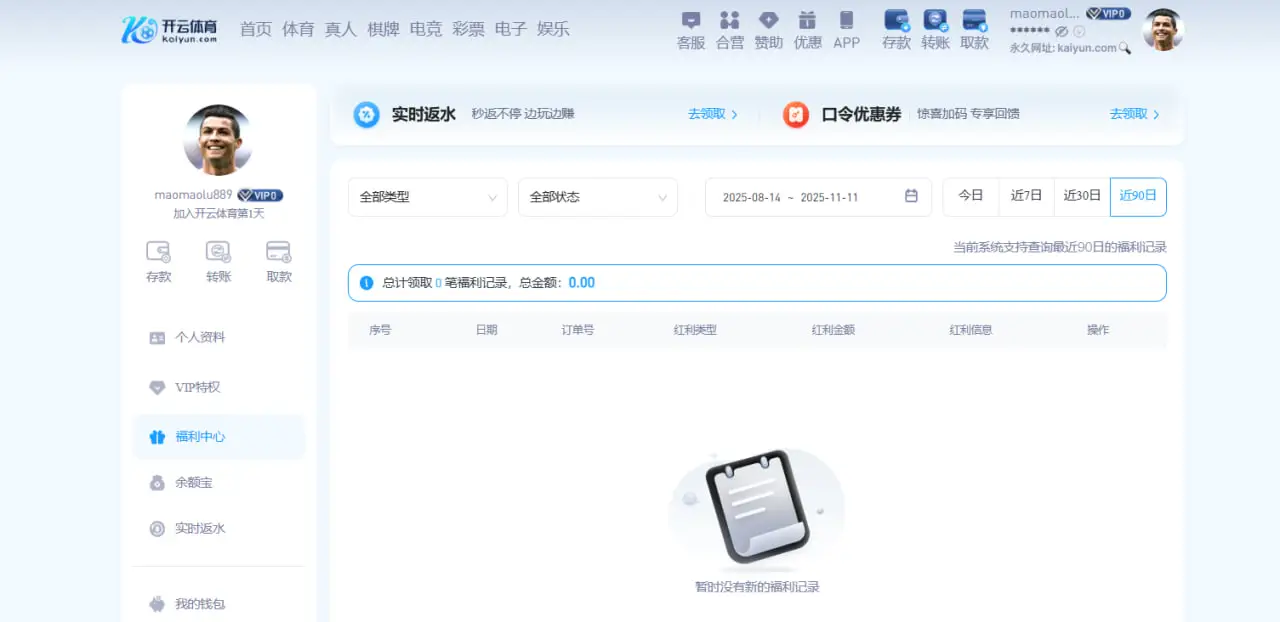
Task: Click sidebar 转账 transfer icon
Action: click(x=218, y=252)
